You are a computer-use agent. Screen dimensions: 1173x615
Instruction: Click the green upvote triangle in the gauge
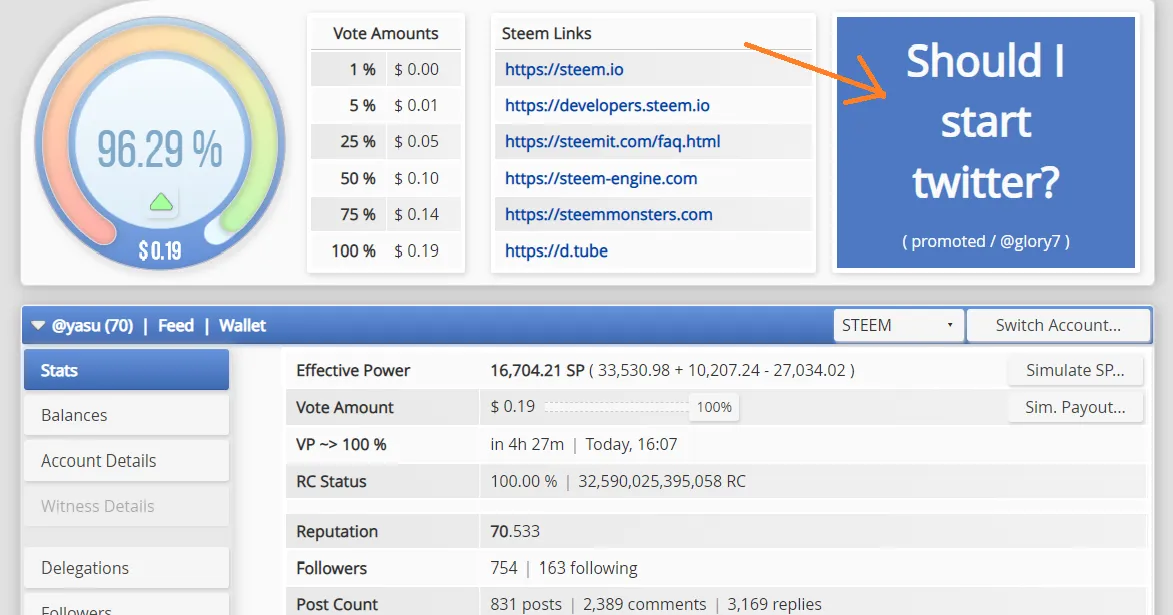tap(161, 202)
